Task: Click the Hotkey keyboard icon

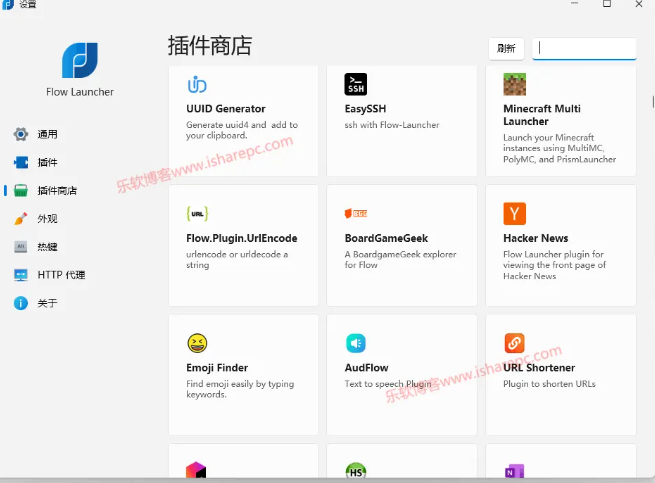Action: [20, 247]
